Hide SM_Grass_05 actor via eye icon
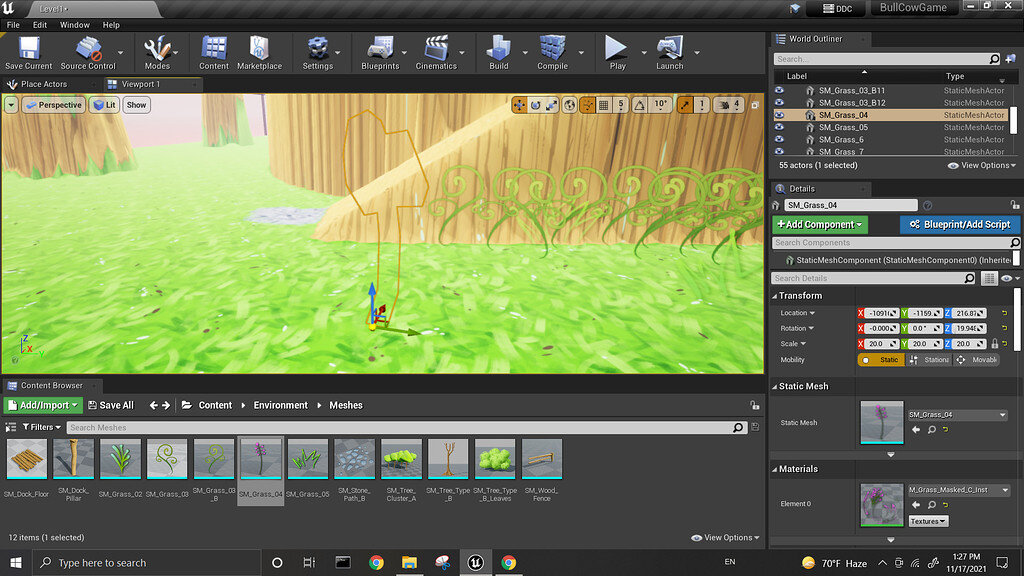Screen dimensions: 1024x576 (x=779, y=127)
